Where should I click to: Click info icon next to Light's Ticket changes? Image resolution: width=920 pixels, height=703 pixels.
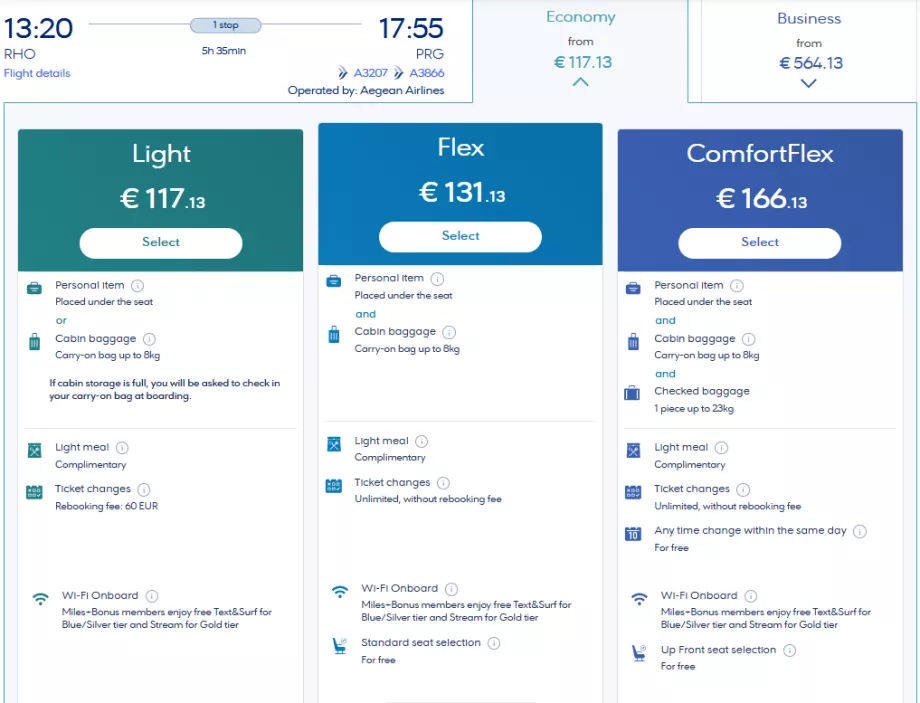pyautogui.click(x=144, y=490)
